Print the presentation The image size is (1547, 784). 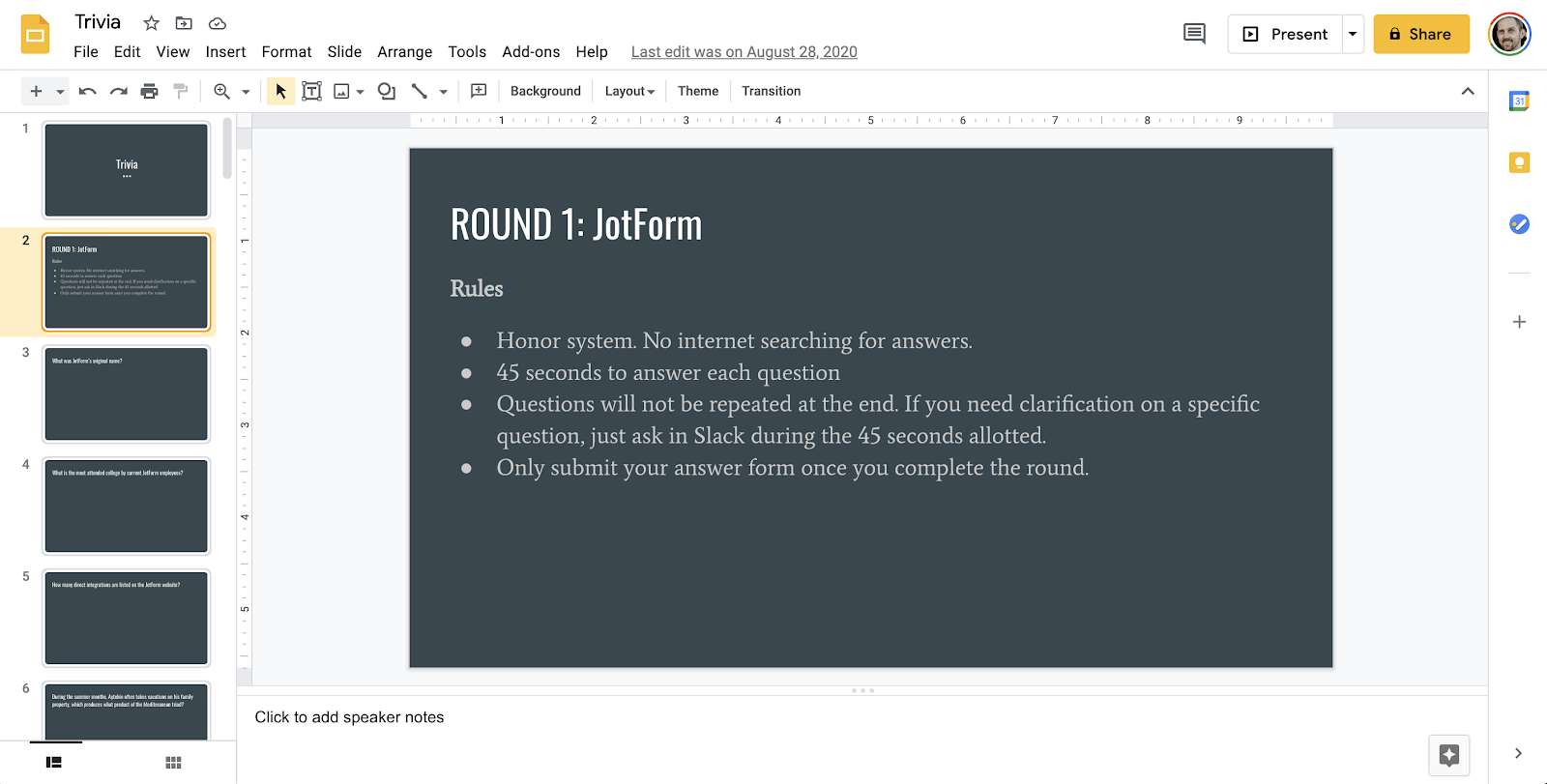149,91
